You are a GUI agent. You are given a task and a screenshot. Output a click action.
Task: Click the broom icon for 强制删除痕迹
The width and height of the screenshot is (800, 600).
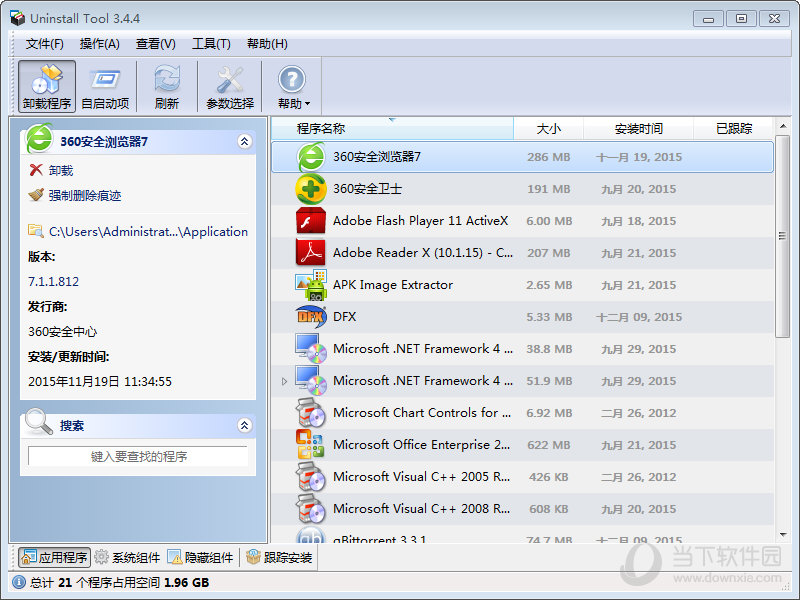click(x=36, y=195)
